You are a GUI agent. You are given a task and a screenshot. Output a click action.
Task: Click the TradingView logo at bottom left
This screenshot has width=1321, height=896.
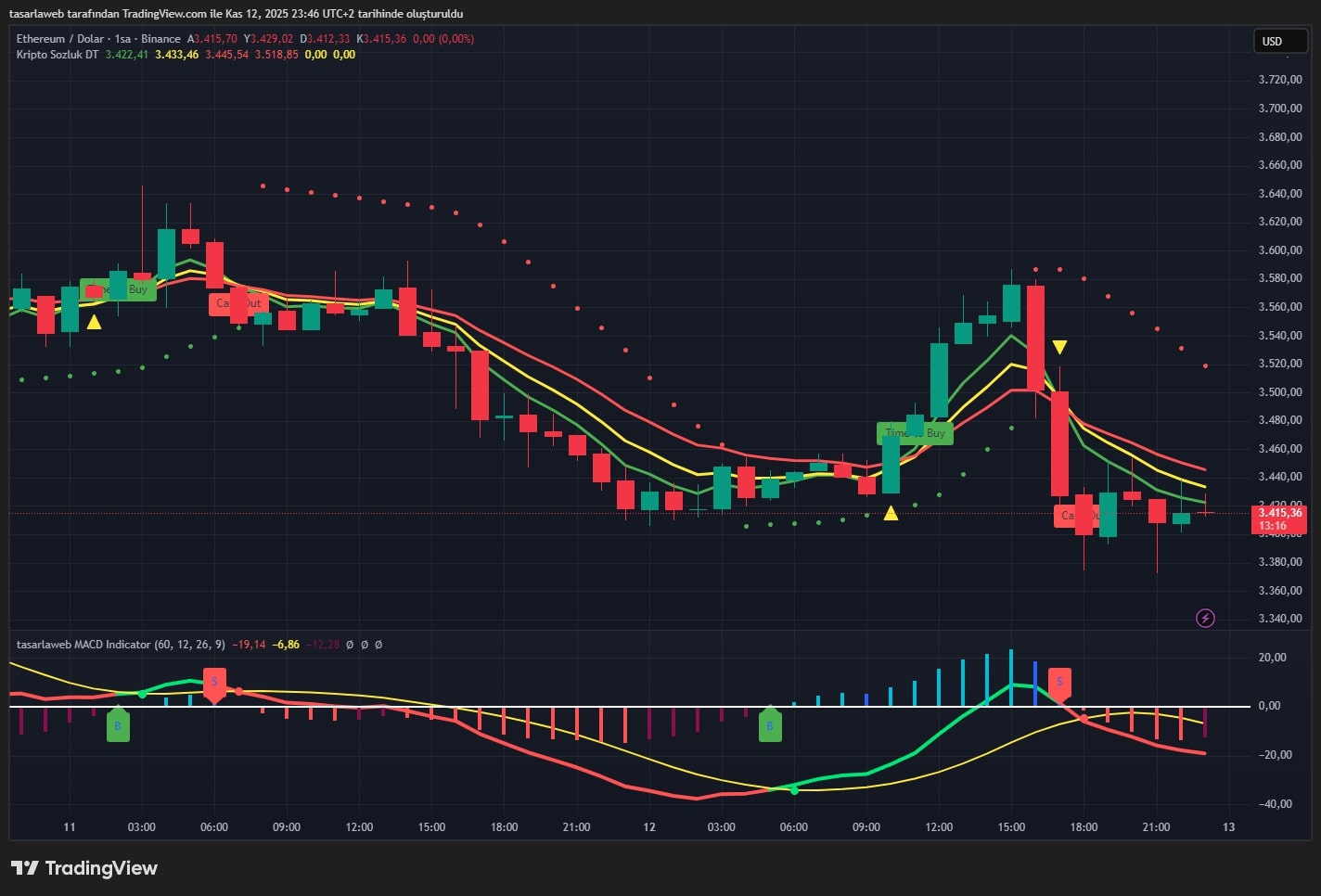point(84,868)
